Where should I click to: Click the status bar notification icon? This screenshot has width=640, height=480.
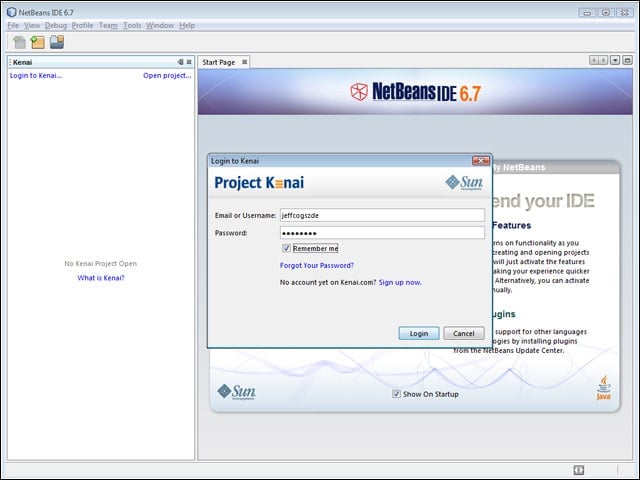(x=579, y=470)
